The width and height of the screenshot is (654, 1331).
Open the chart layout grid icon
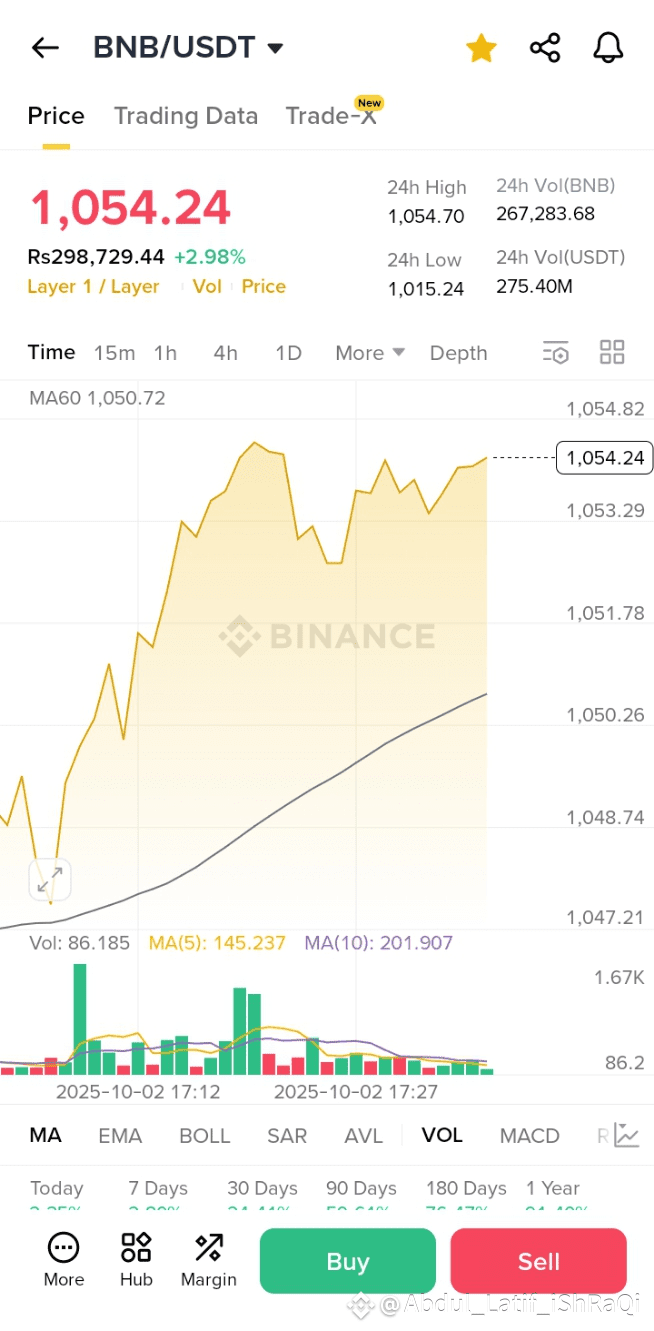point(612,352)
